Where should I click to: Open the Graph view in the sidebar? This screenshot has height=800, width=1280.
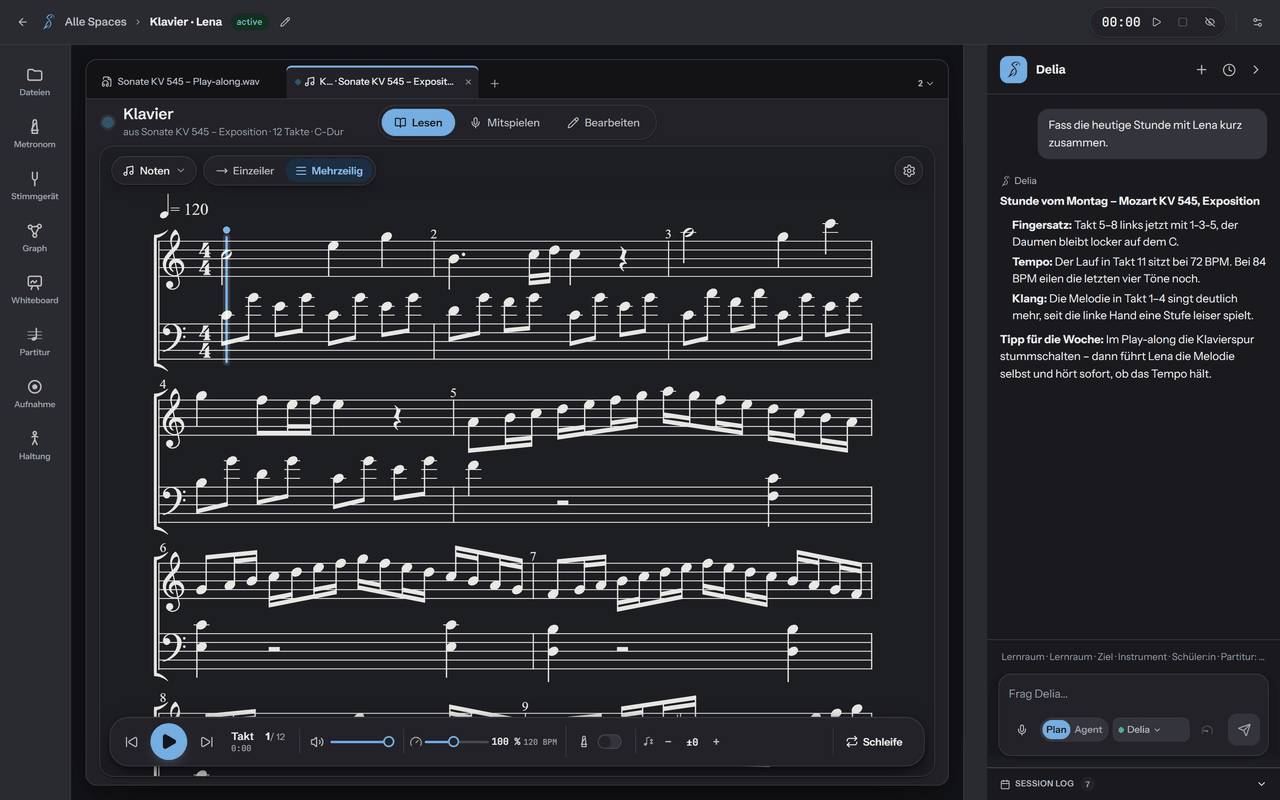(x=35, y=238)
